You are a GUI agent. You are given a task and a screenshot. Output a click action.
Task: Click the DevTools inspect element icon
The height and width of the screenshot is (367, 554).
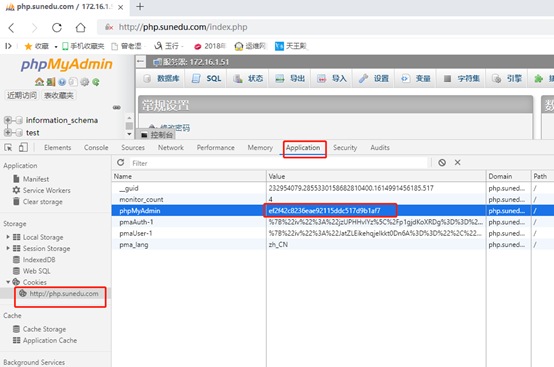click(x=8, y=148)
